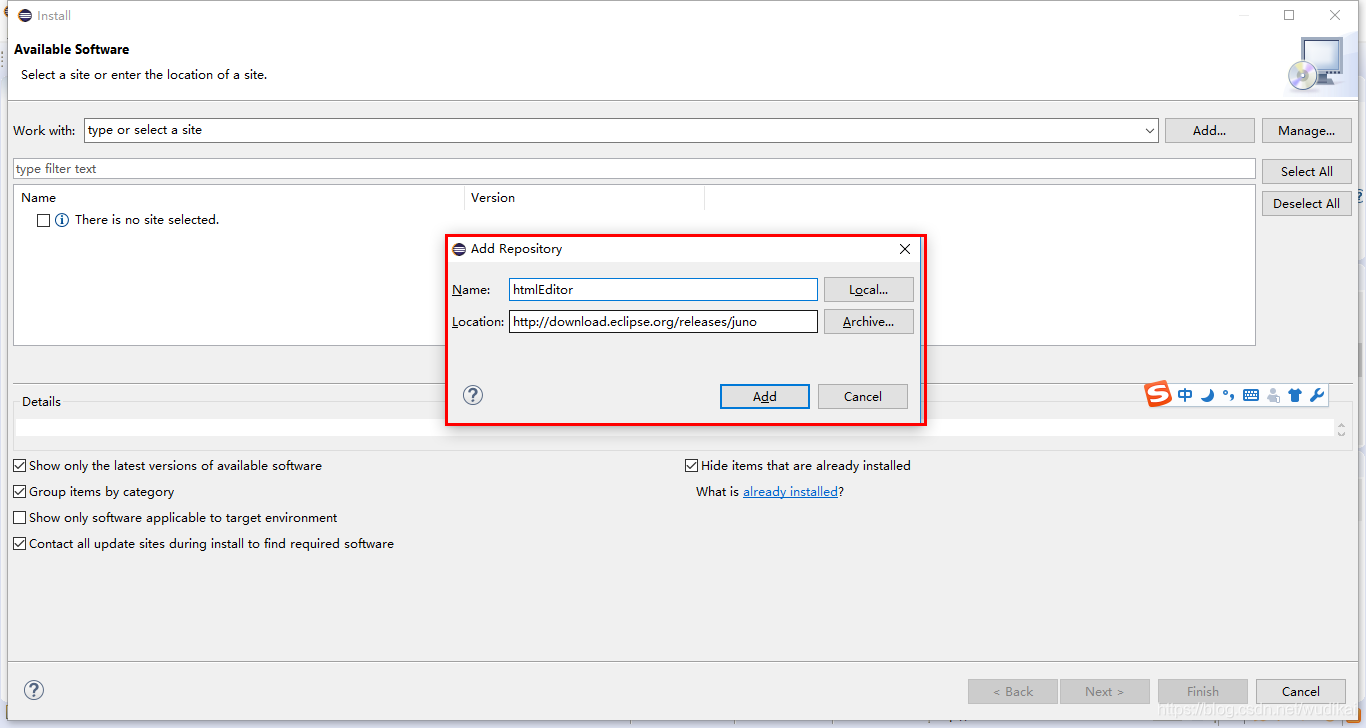Screen dimensions: 1366x728
Task: Click the Eclipse icon in Add Repository title
Action: point(459,249)
